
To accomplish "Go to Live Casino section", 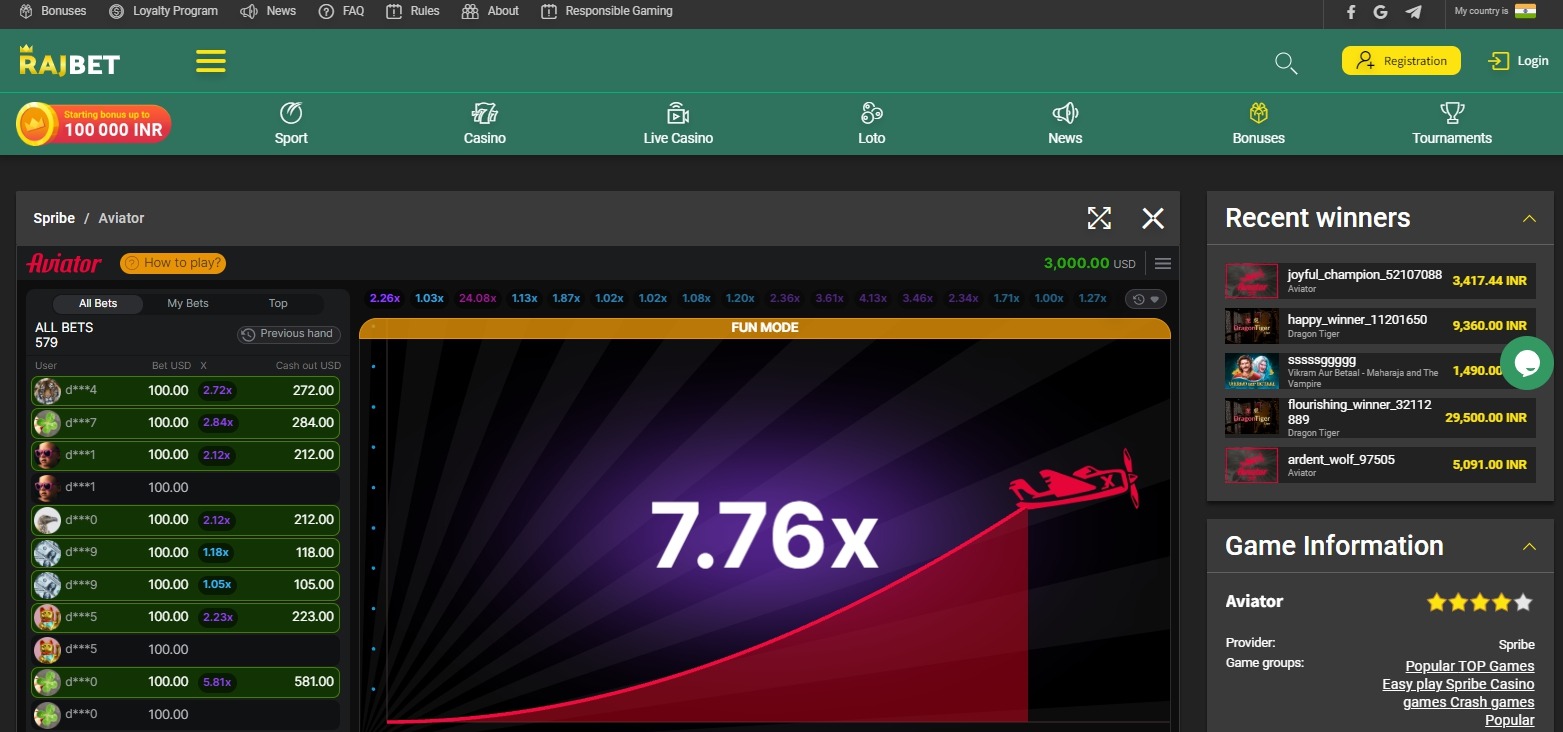I will click(678, 124).
